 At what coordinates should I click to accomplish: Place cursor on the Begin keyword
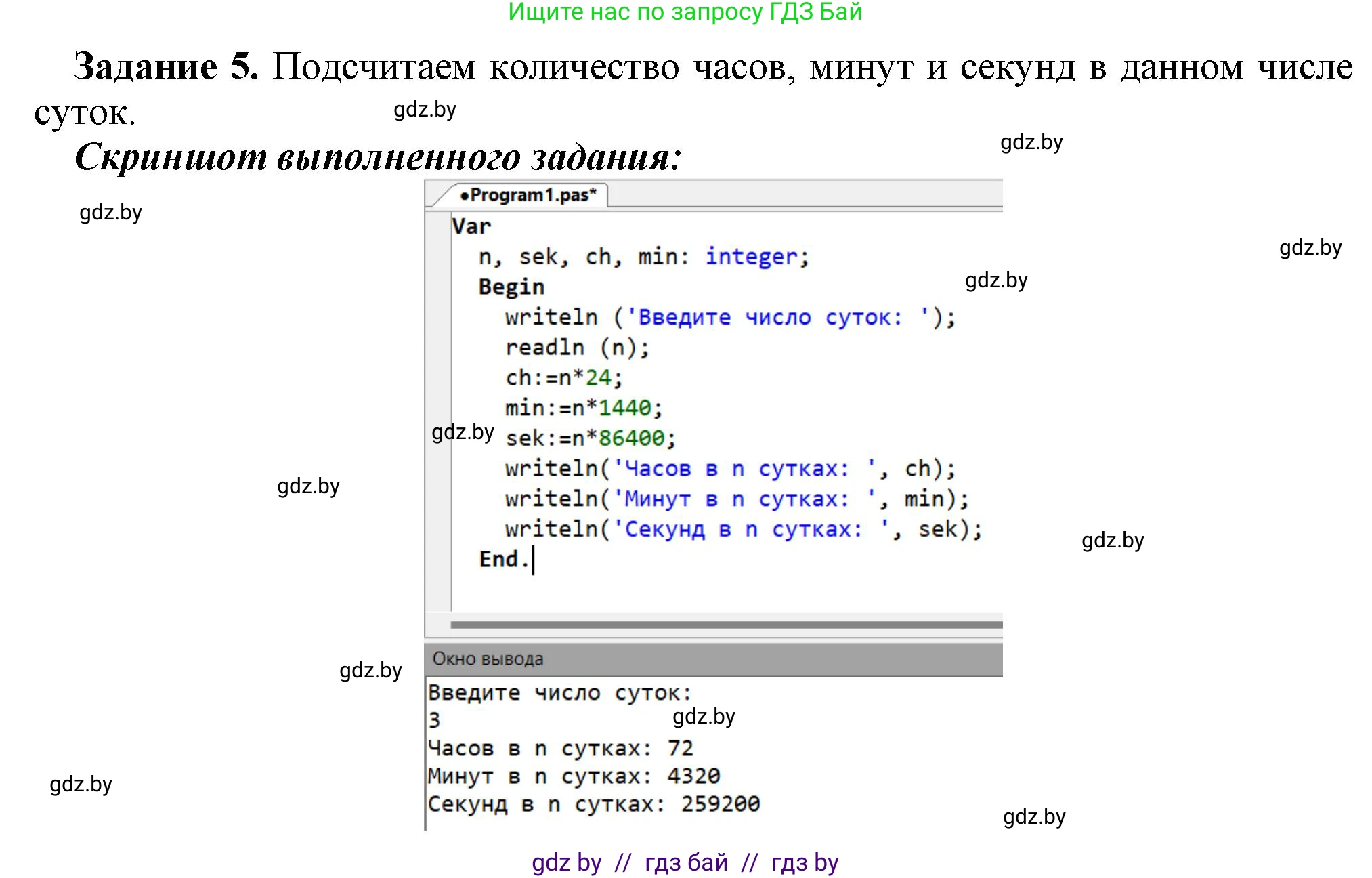point(511,287)
